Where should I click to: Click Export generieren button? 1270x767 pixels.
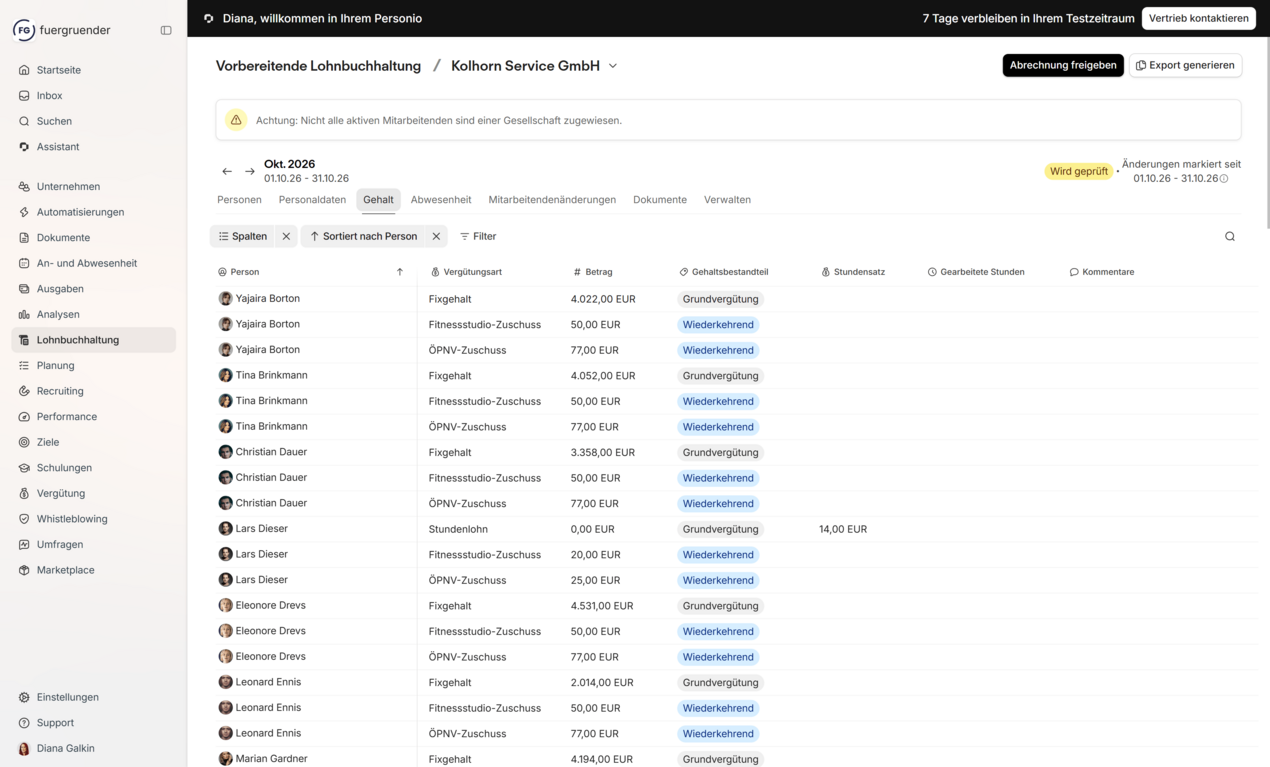point(1185,65)
